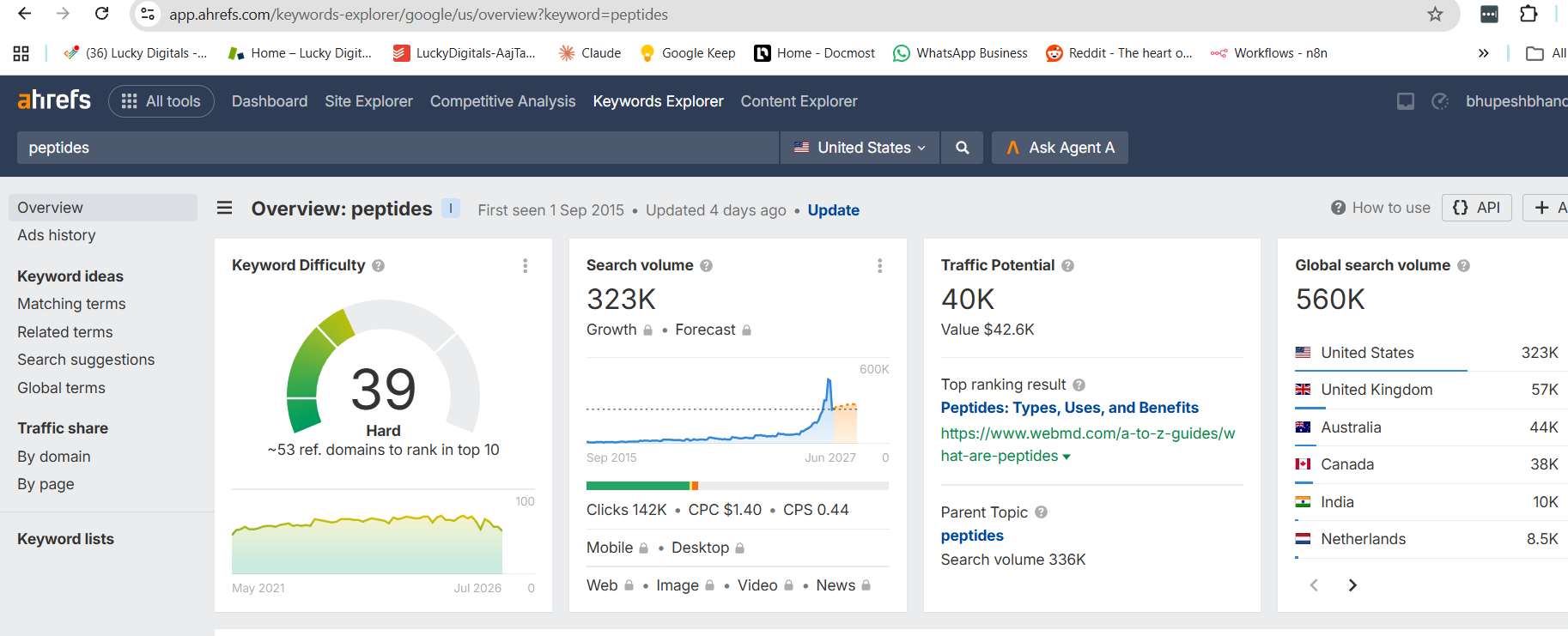Click the Ask Agent A button
This screenshot has height=636, width=1568.
(1060, 148)
